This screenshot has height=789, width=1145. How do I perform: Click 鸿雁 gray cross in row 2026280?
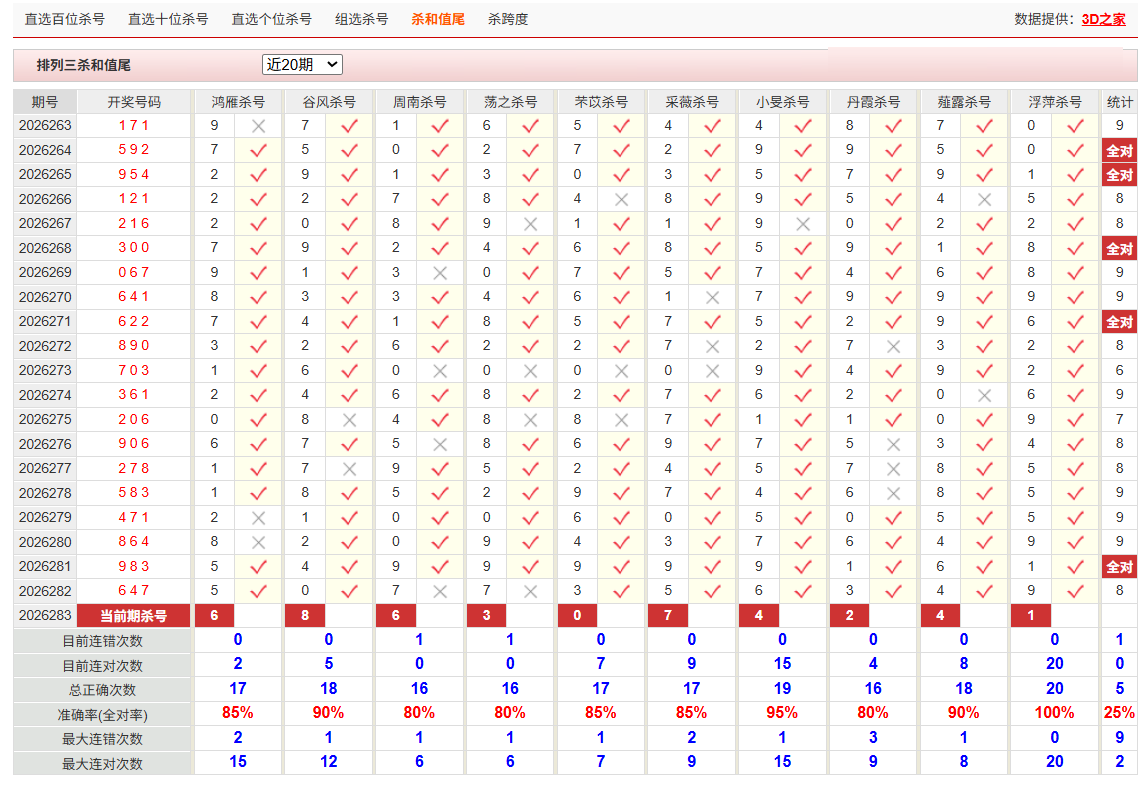pos(259,543)
